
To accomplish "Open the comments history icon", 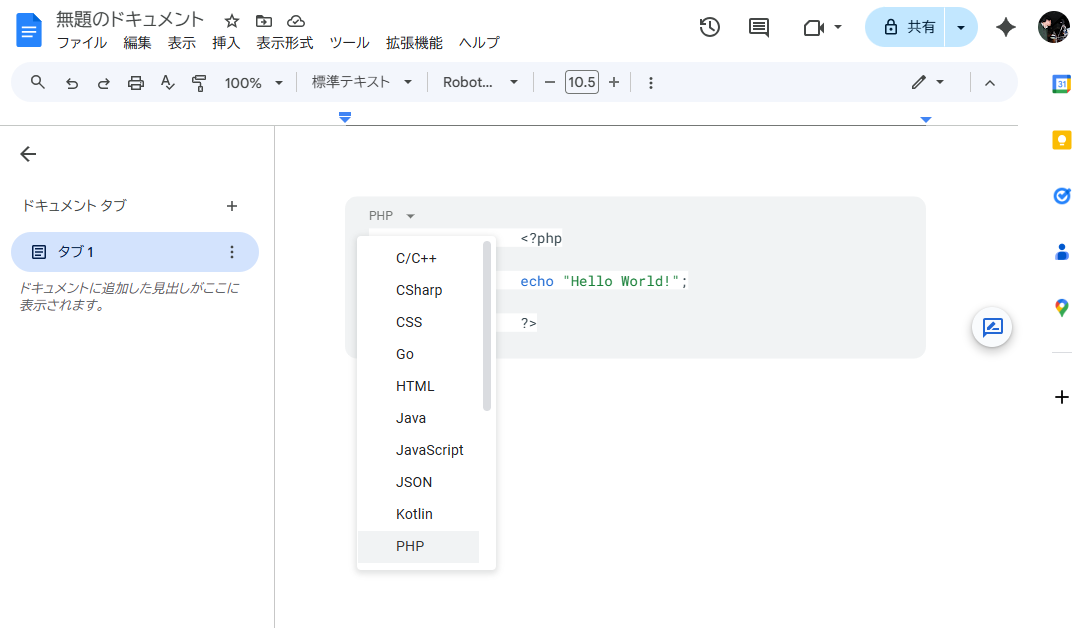I will coord(759,27).
